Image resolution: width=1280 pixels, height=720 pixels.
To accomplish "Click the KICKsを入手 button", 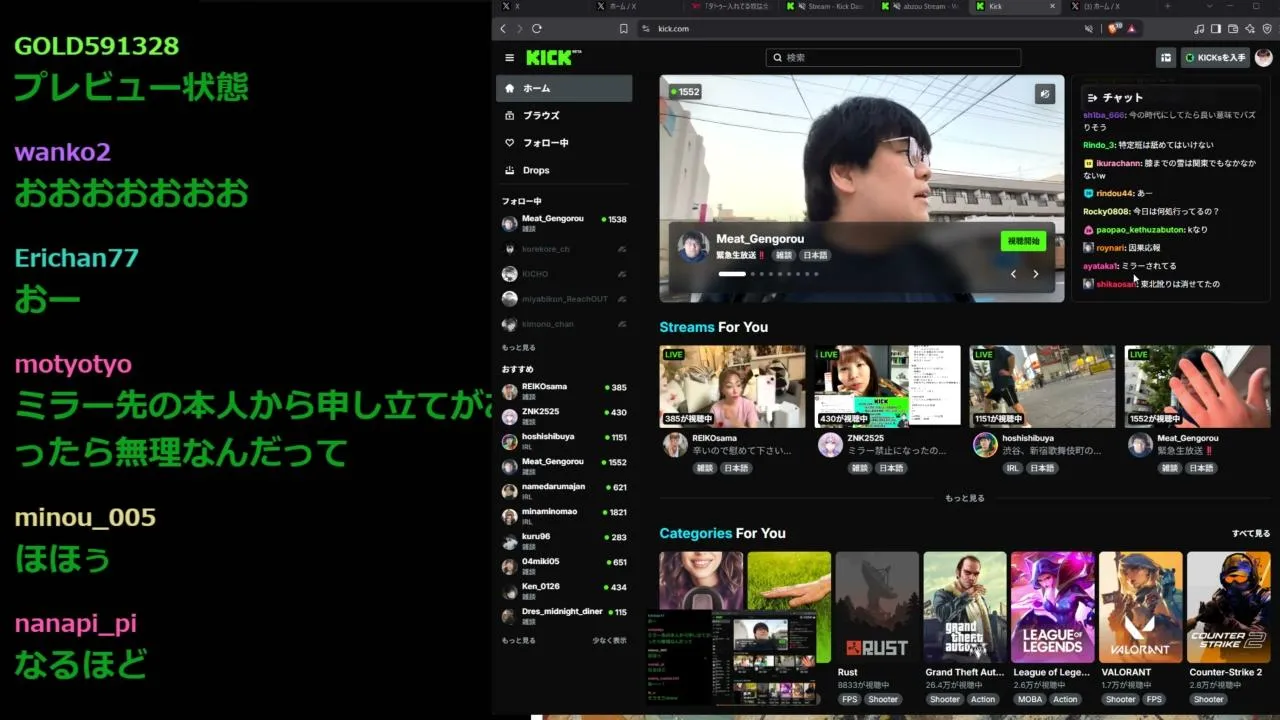I will click(x=1215, y=58).
